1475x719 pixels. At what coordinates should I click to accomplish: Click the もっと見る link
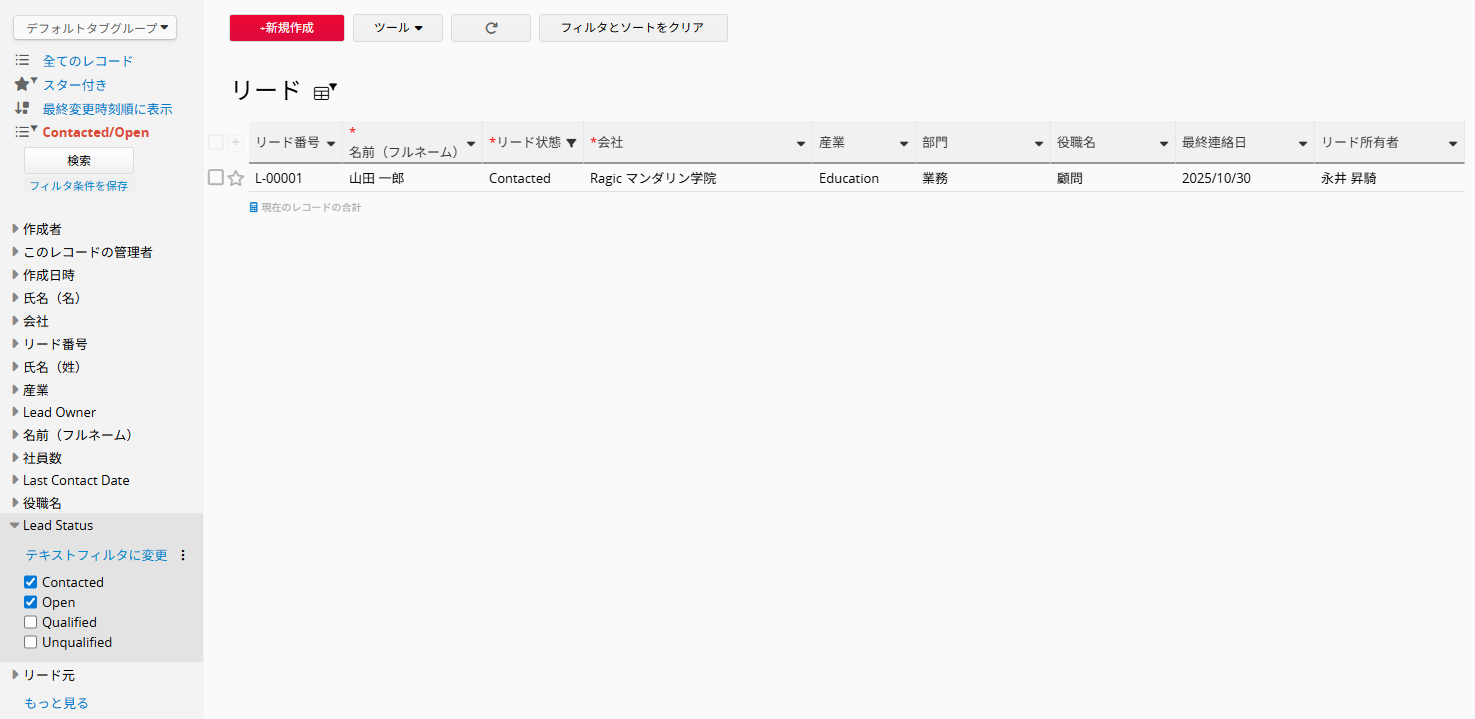pos(56,703)
